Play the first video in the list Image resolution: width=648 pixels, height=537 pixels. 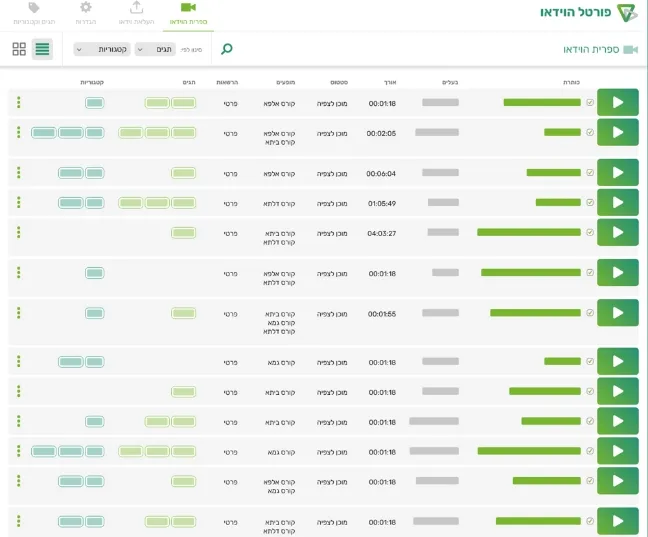[x=617, y=102]
